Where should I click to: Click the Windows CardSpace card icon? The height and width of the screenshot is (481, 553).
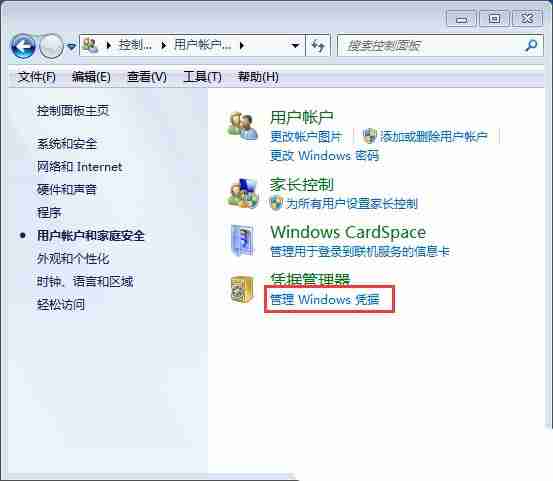click(x=242, y=240)
